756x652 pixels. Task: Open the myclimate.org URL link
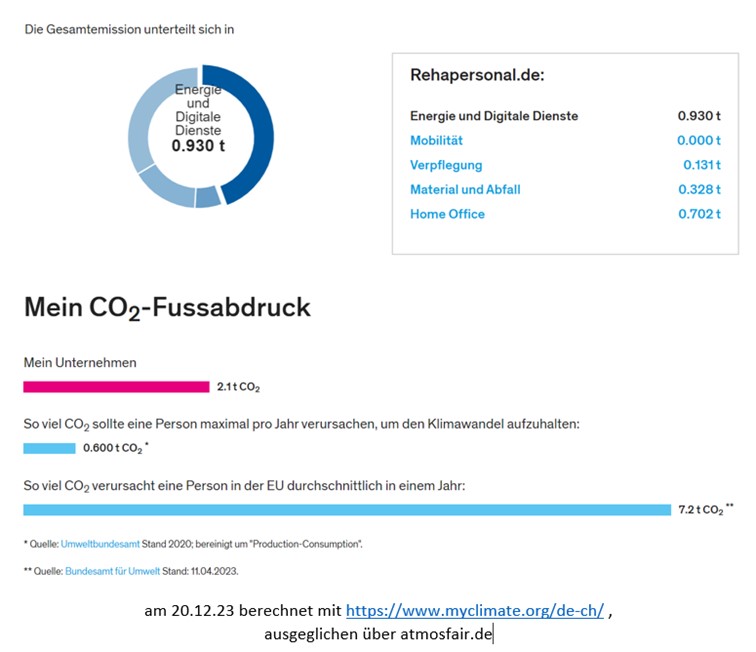475,611
